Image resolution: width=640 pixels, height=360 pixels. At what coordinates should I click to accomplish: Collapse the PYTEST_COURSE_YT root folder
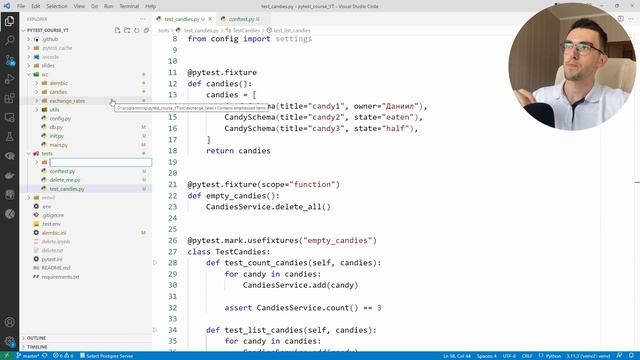(47, 30)
